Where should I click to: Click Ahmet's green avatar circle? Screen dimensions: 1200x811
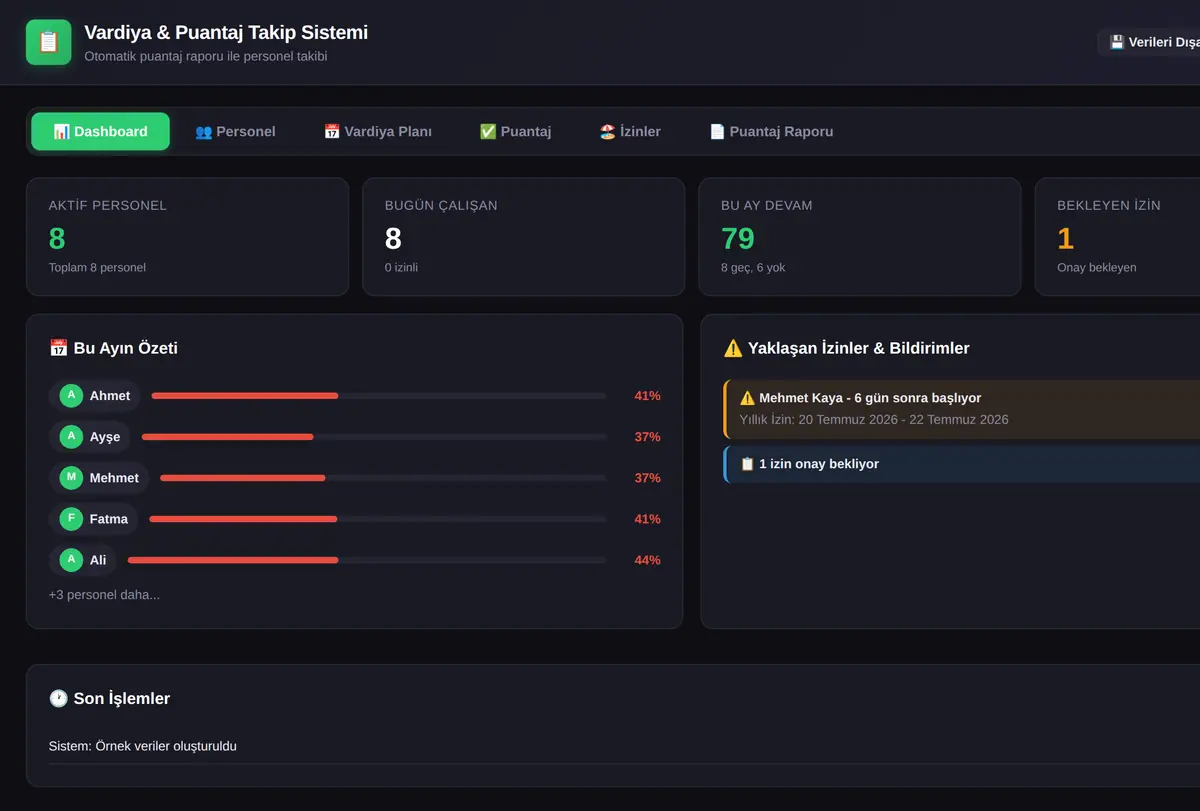pos(71,396)
